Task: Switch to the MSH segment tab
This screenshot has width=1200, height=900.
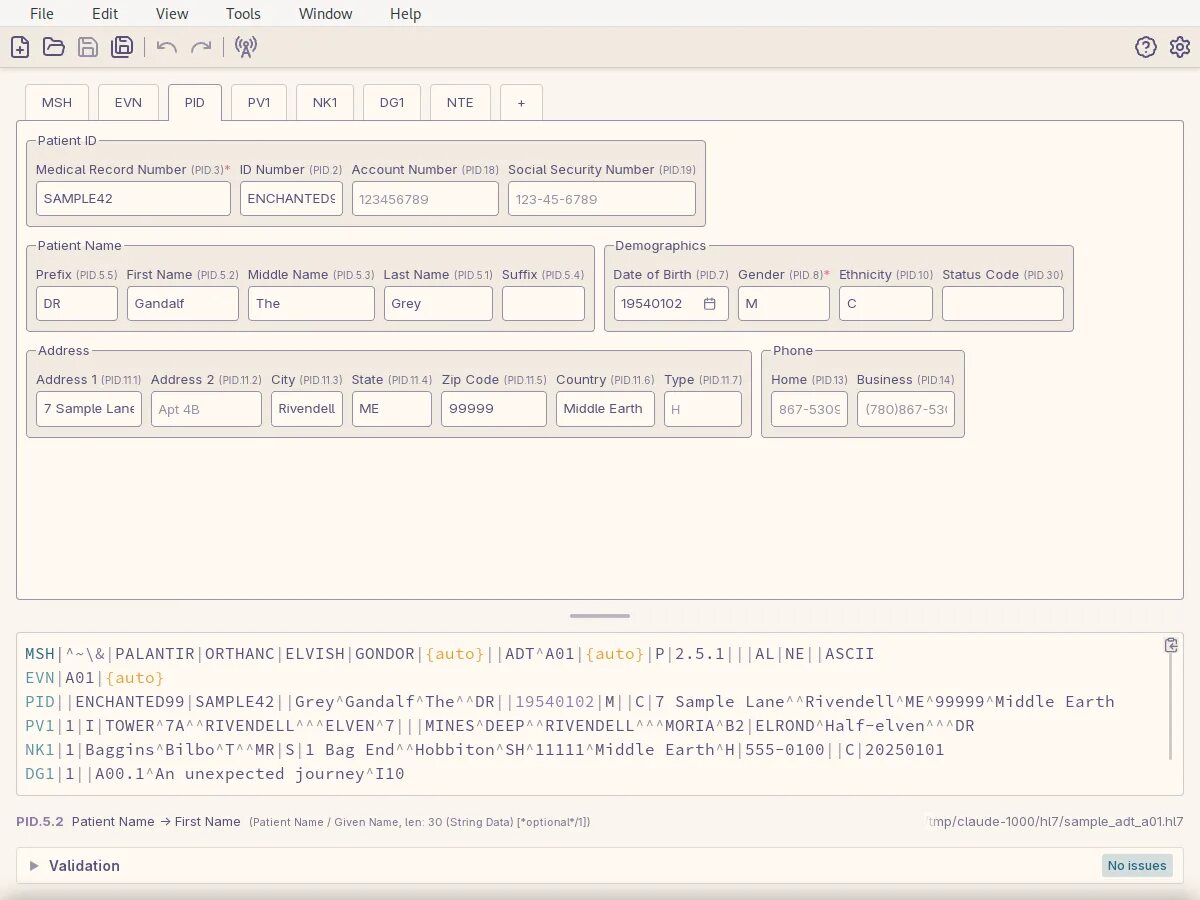Action: click(x=57, y=103)
